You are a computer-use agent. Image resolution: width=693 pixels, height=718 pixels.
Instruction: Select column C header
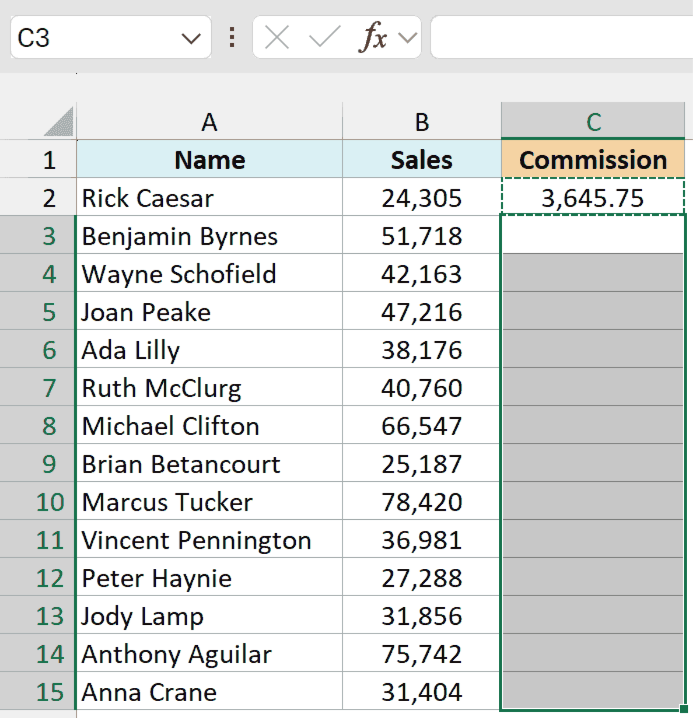click(593, 121)
